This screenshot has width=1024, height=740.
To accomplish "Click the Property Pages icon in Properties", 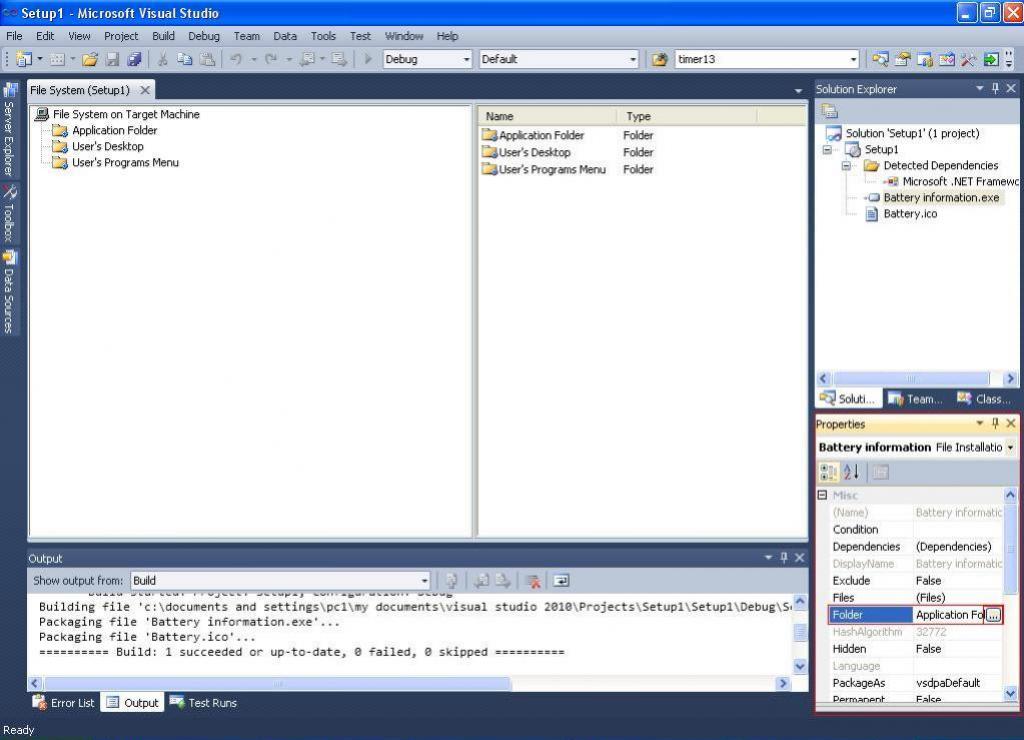I will click(x=880, y=472).
